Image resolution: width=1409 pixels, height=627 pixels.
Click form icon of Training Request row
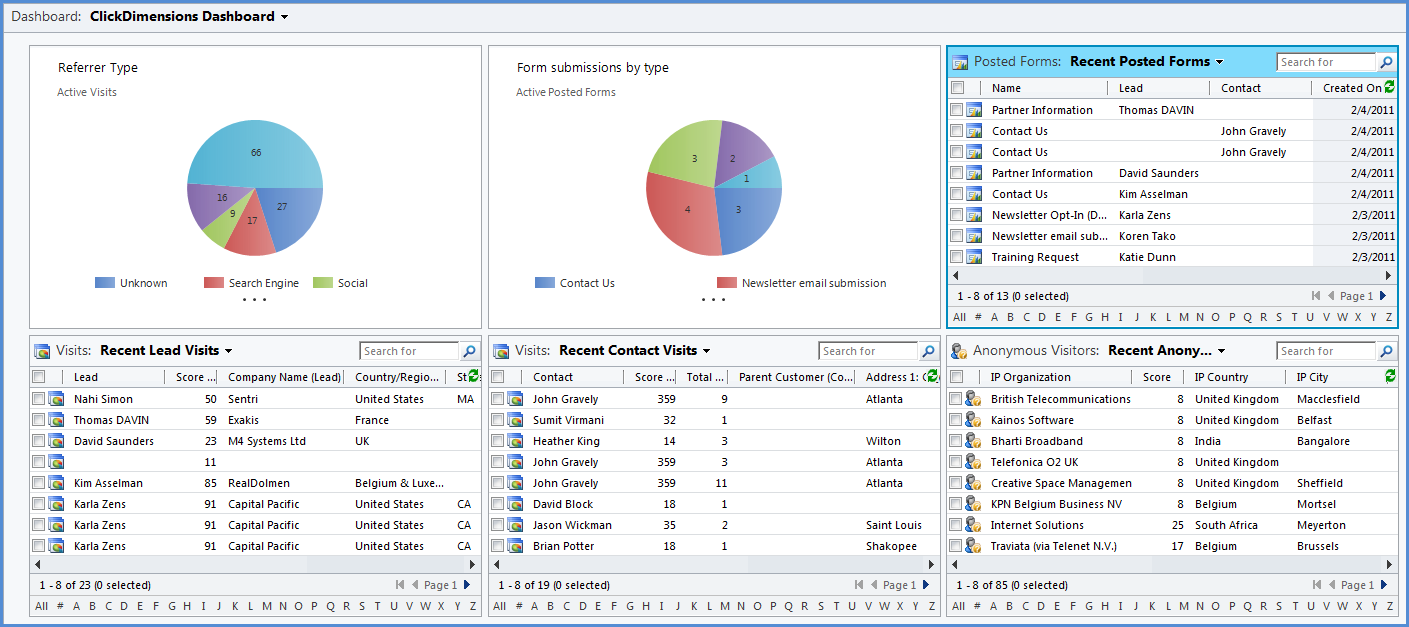coord(974,257)
